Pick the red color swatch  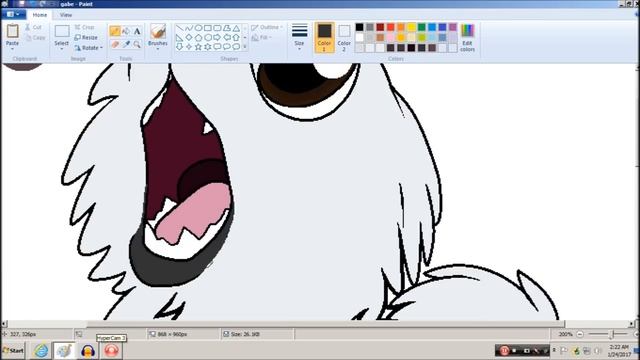(391, 27)
